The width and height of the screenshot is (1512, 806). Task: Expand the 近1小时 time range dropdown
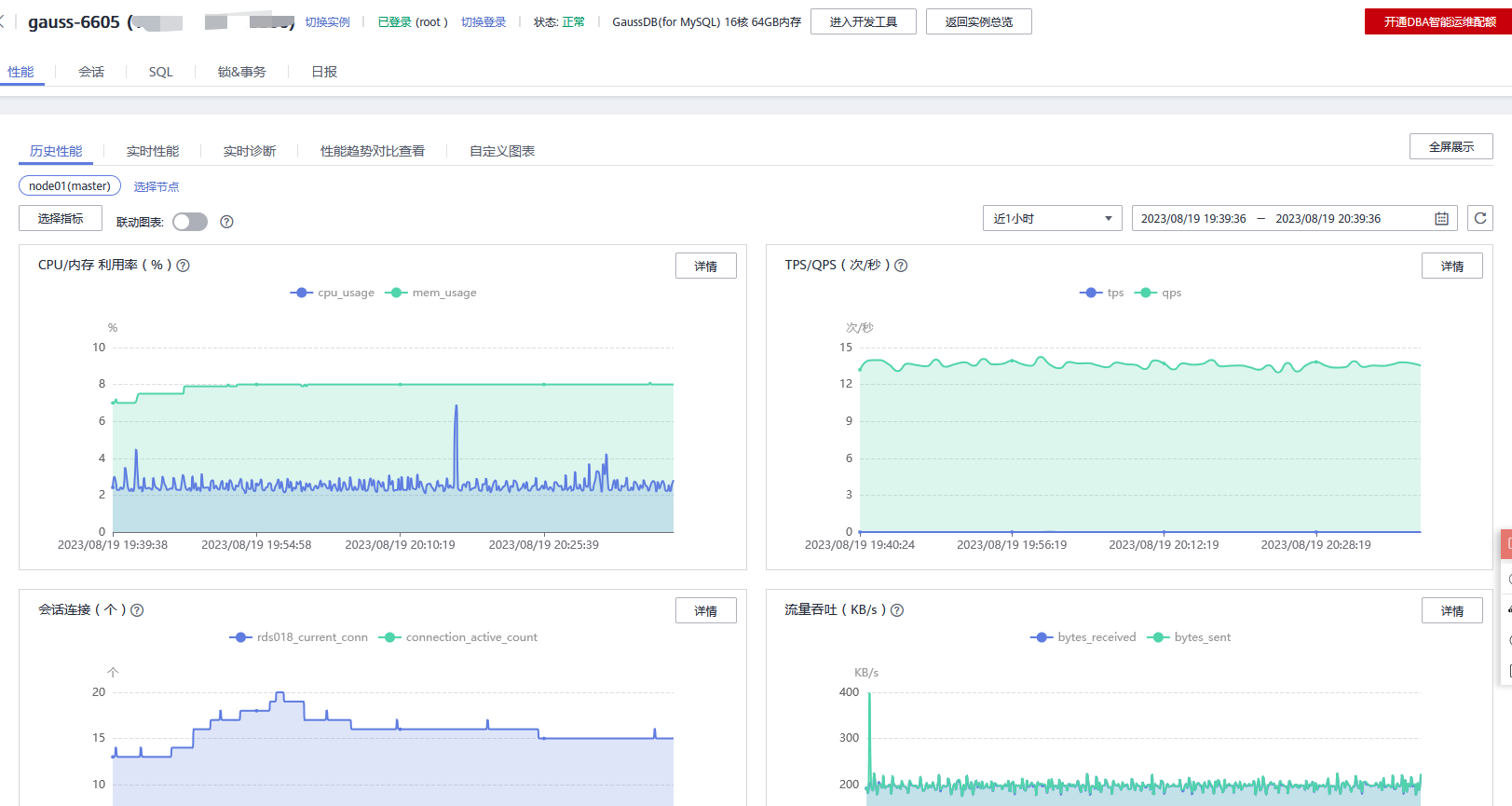click(1052, 219)
